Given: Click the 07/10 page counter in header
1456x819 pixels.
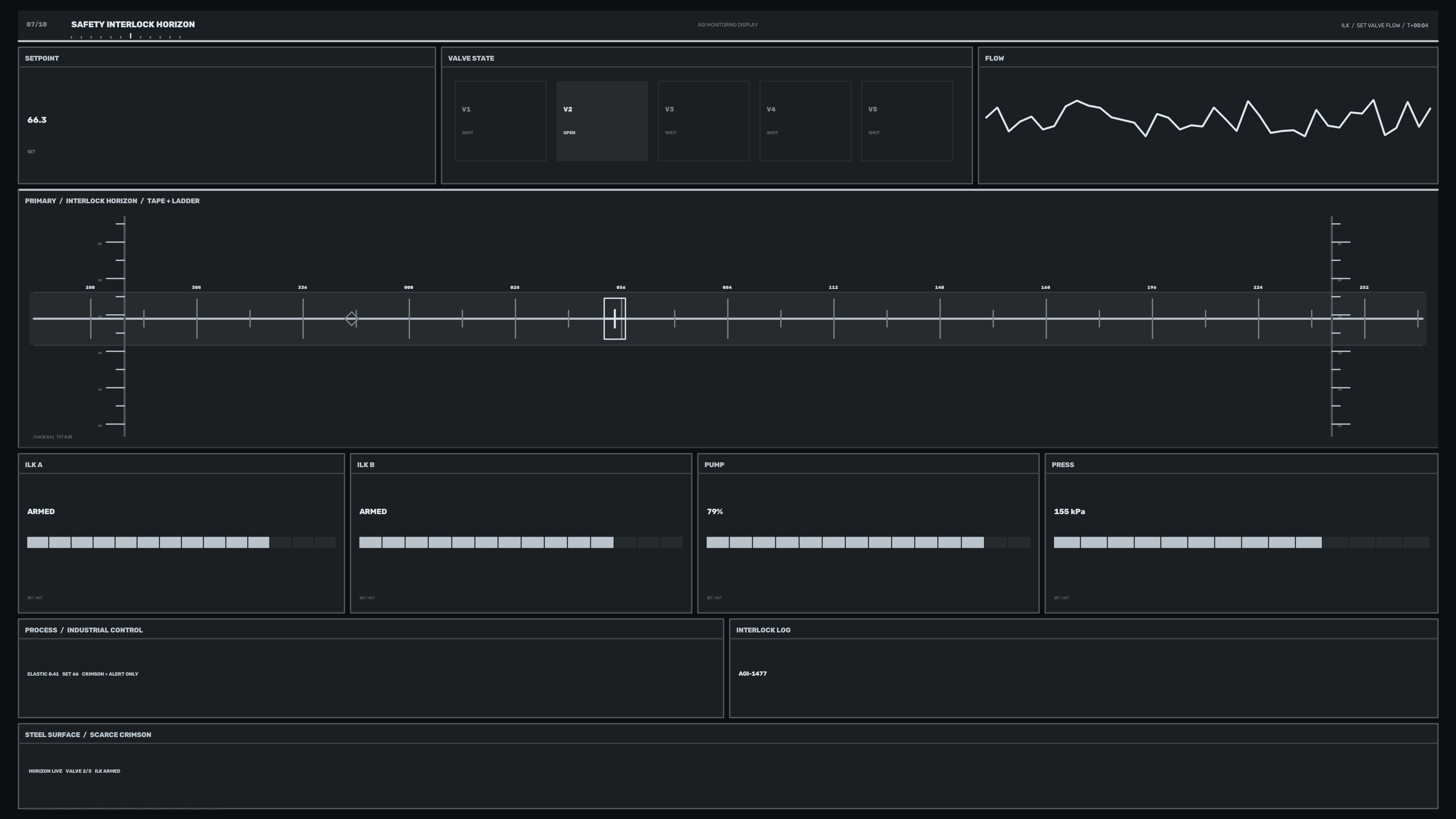Looking at the screenshot, I should coord(37,24).
